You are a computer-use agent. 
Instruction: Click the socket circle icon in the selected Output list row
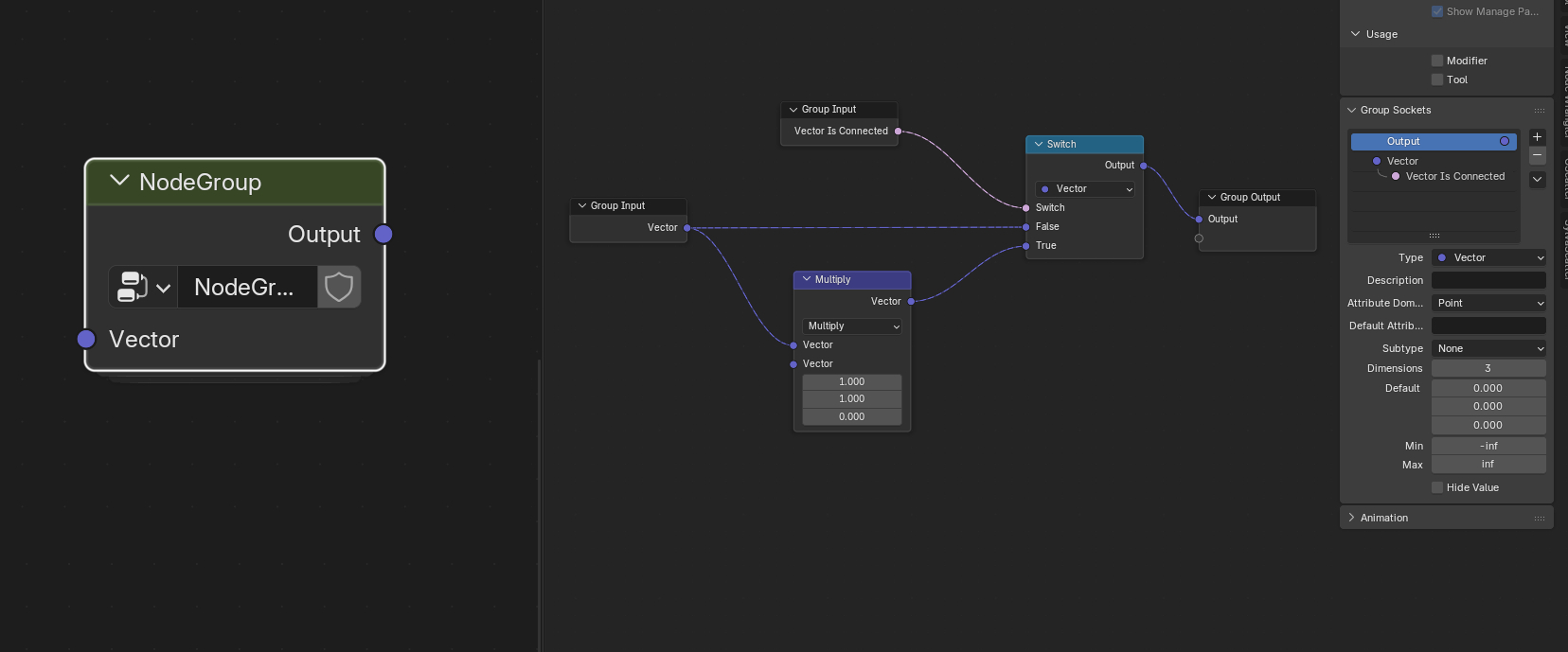point(1505,141)
